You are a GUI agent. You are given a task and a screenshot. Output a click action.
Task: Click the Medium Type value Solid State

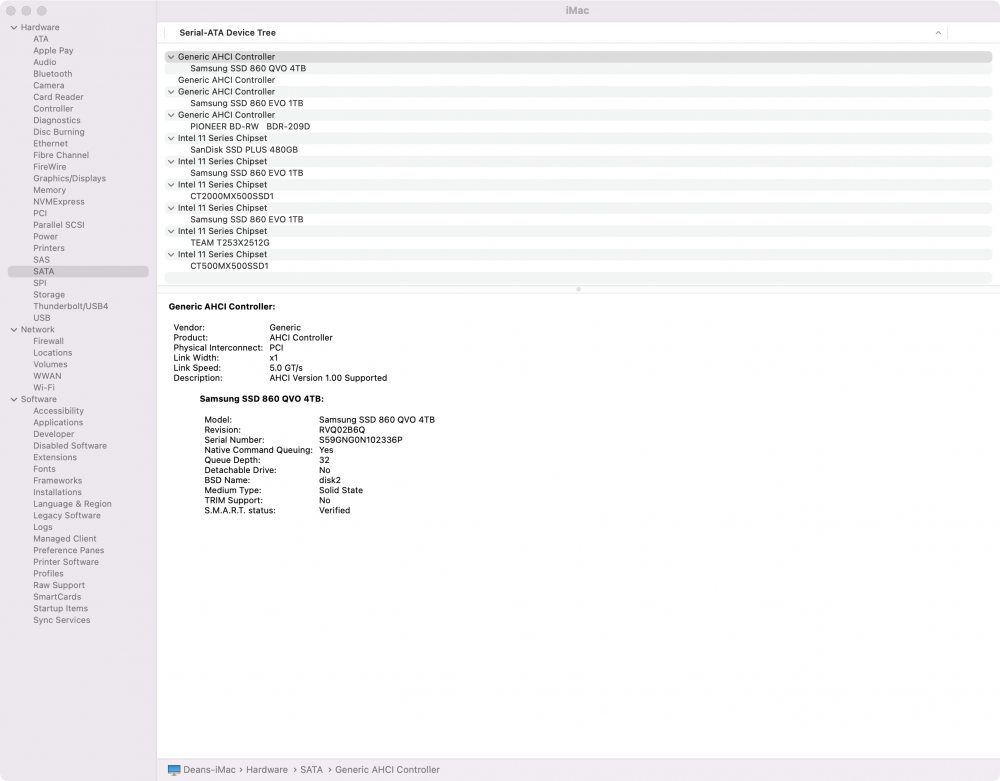[341, 490]
